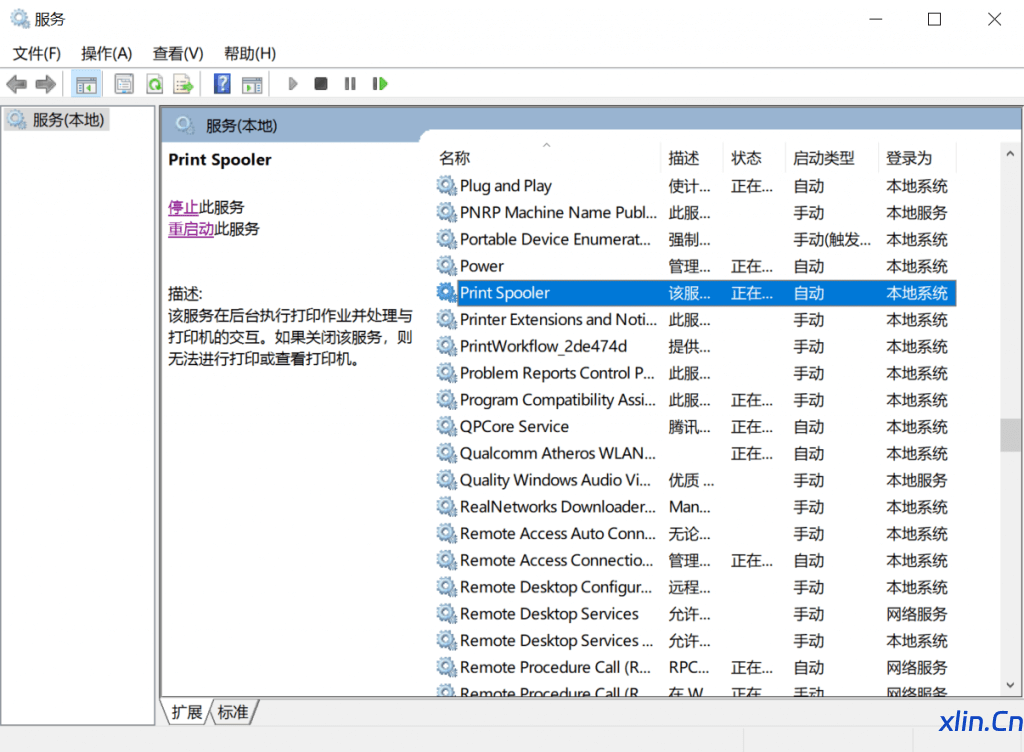Toggle the show/hide action pane icon
The height and width of the screenshot is (752, 1024).
pyautogui.click(x=251, y=84)
